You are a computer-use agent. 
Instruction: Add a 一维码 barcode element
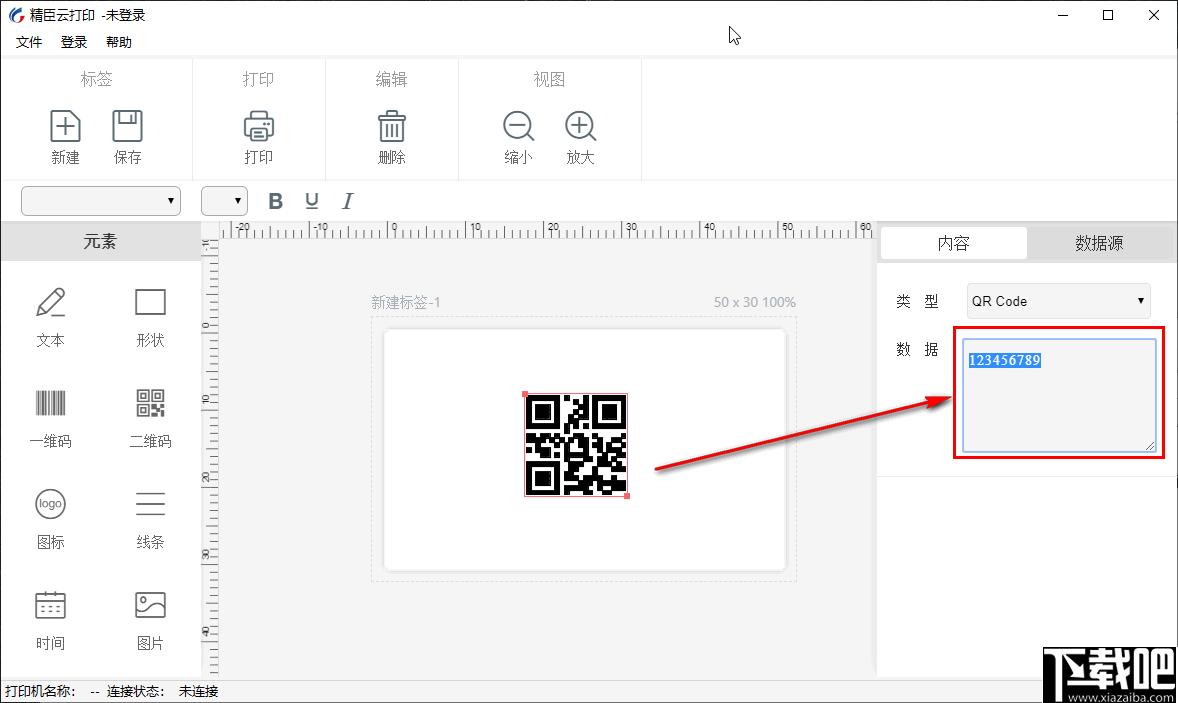point(50,403)
